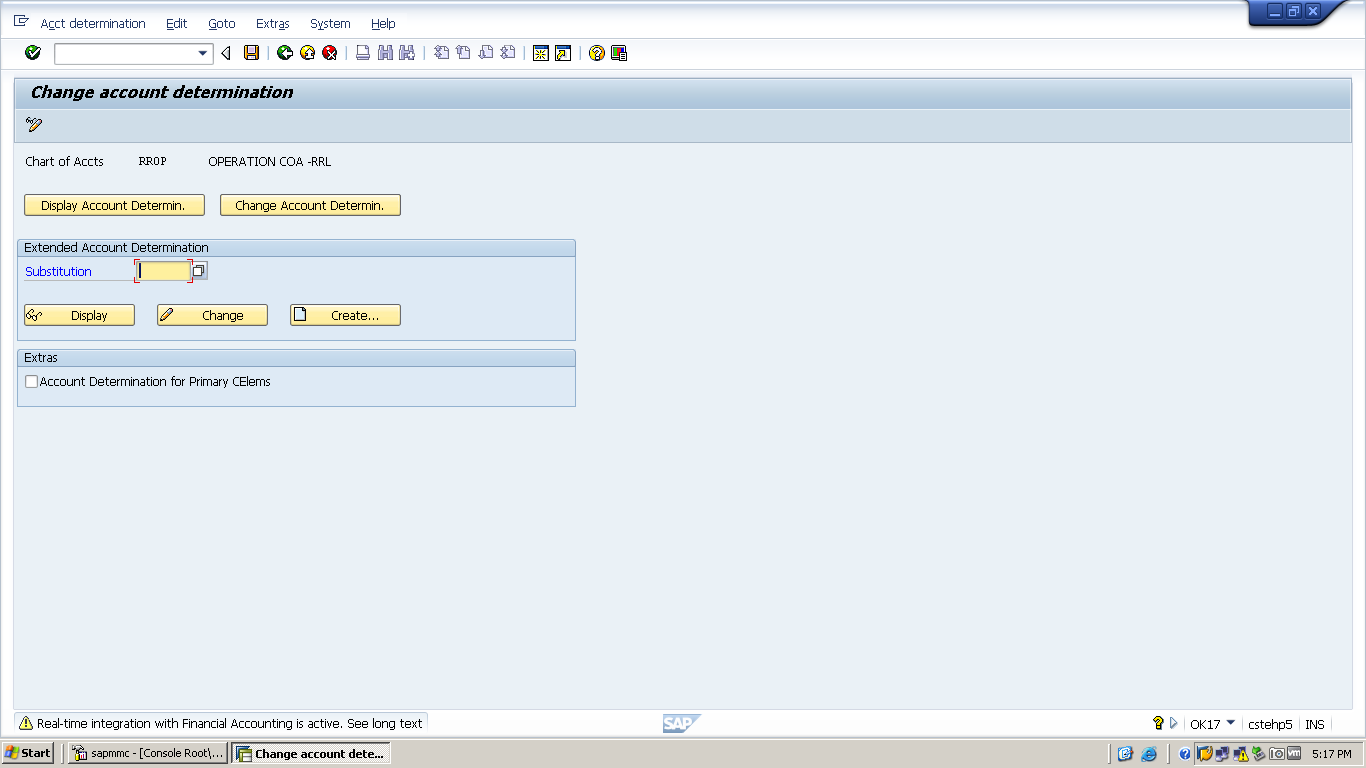
Task: Open the Edit menu
Action: click(x=177, y=23)
